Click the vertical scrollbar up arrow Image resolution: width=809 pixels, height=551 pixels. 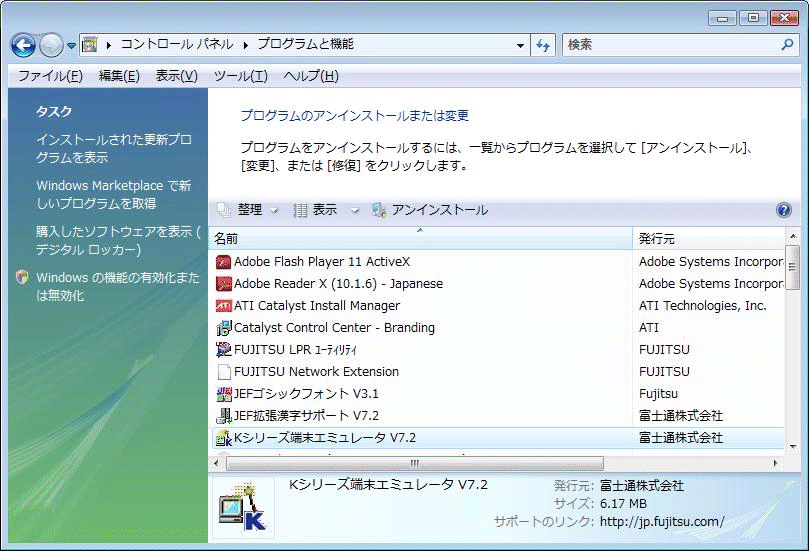click(792, 236)
